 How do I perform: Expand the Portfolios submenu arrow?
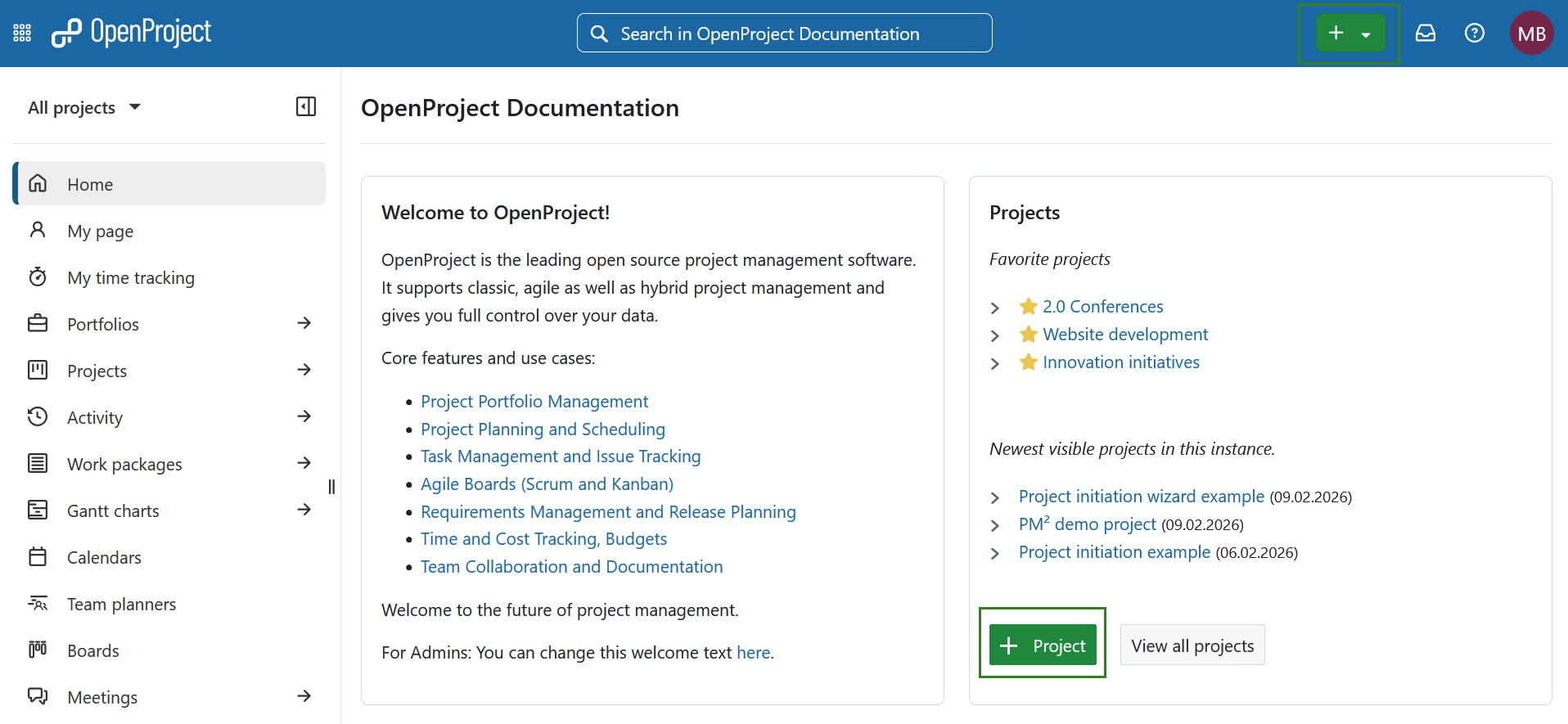coord(304,323)
